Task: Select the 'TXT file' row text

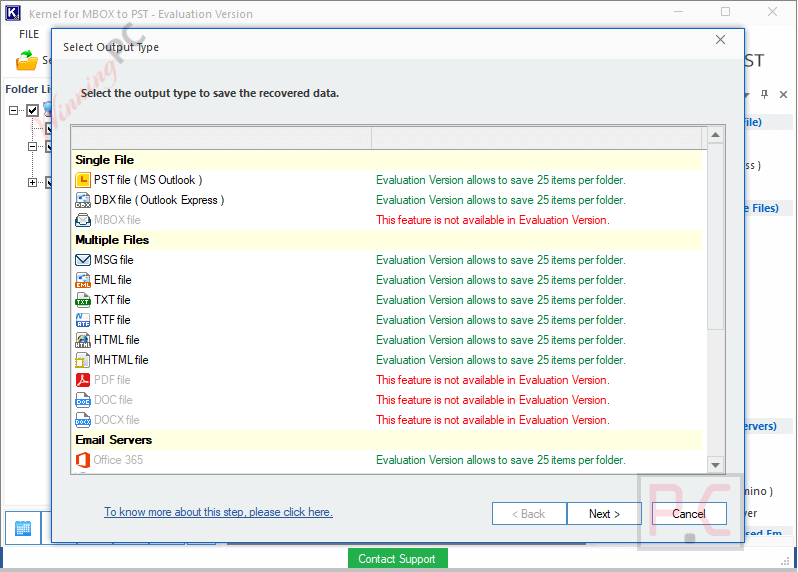Action: [112, 300]
